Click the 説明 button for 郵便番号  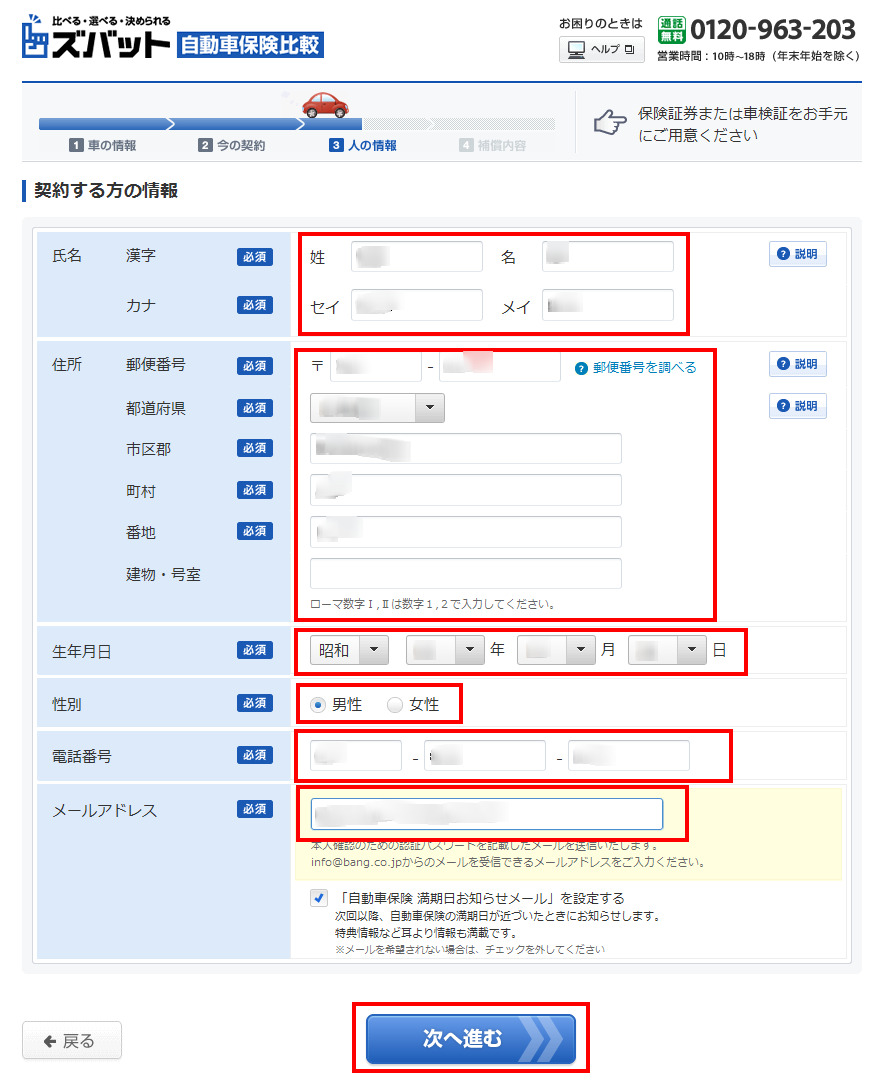pyautogui.click(x=797, y=364)
